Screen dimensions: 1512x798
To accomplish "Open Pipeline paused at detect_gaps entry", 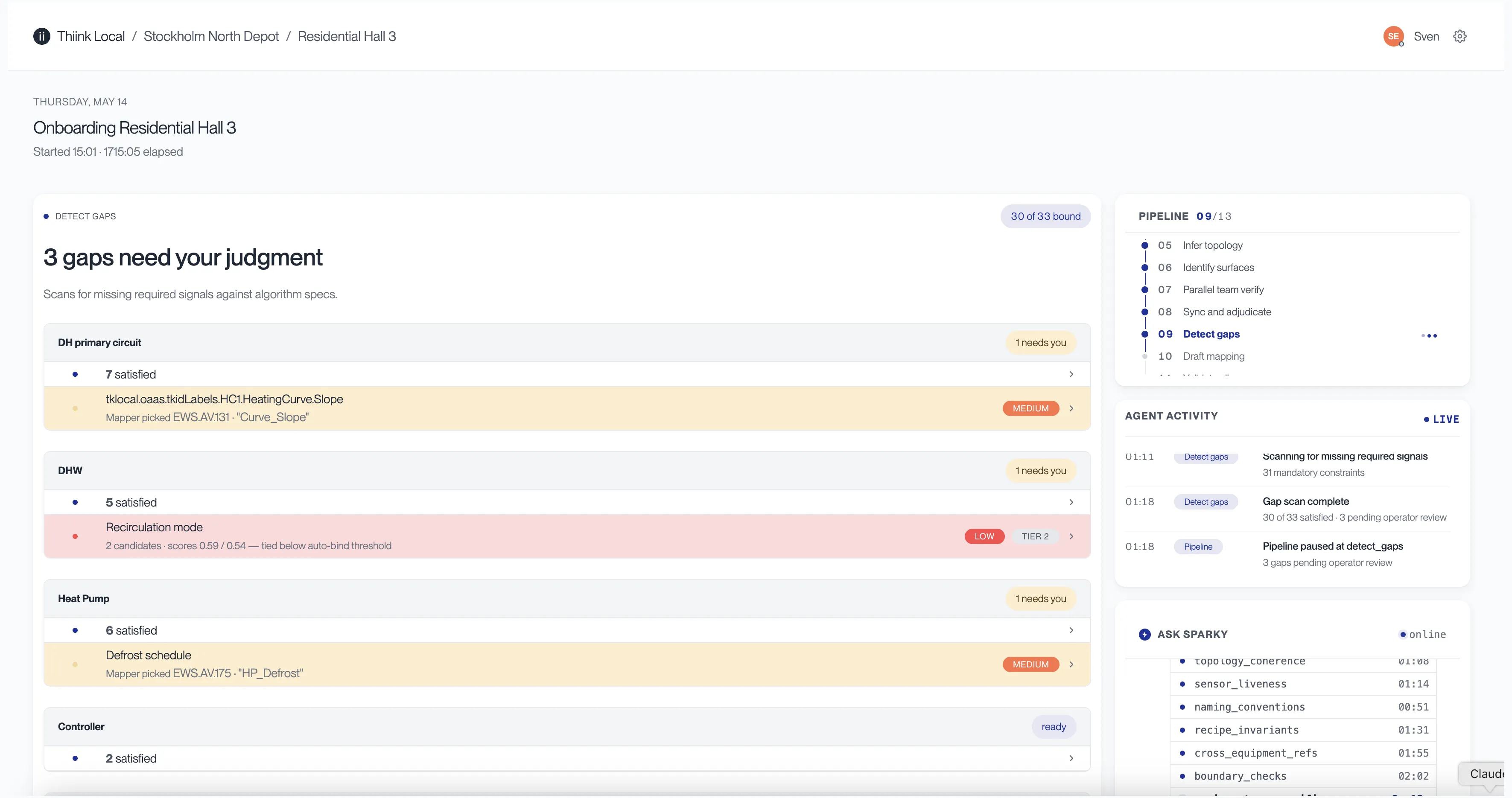I will 1288,554.
